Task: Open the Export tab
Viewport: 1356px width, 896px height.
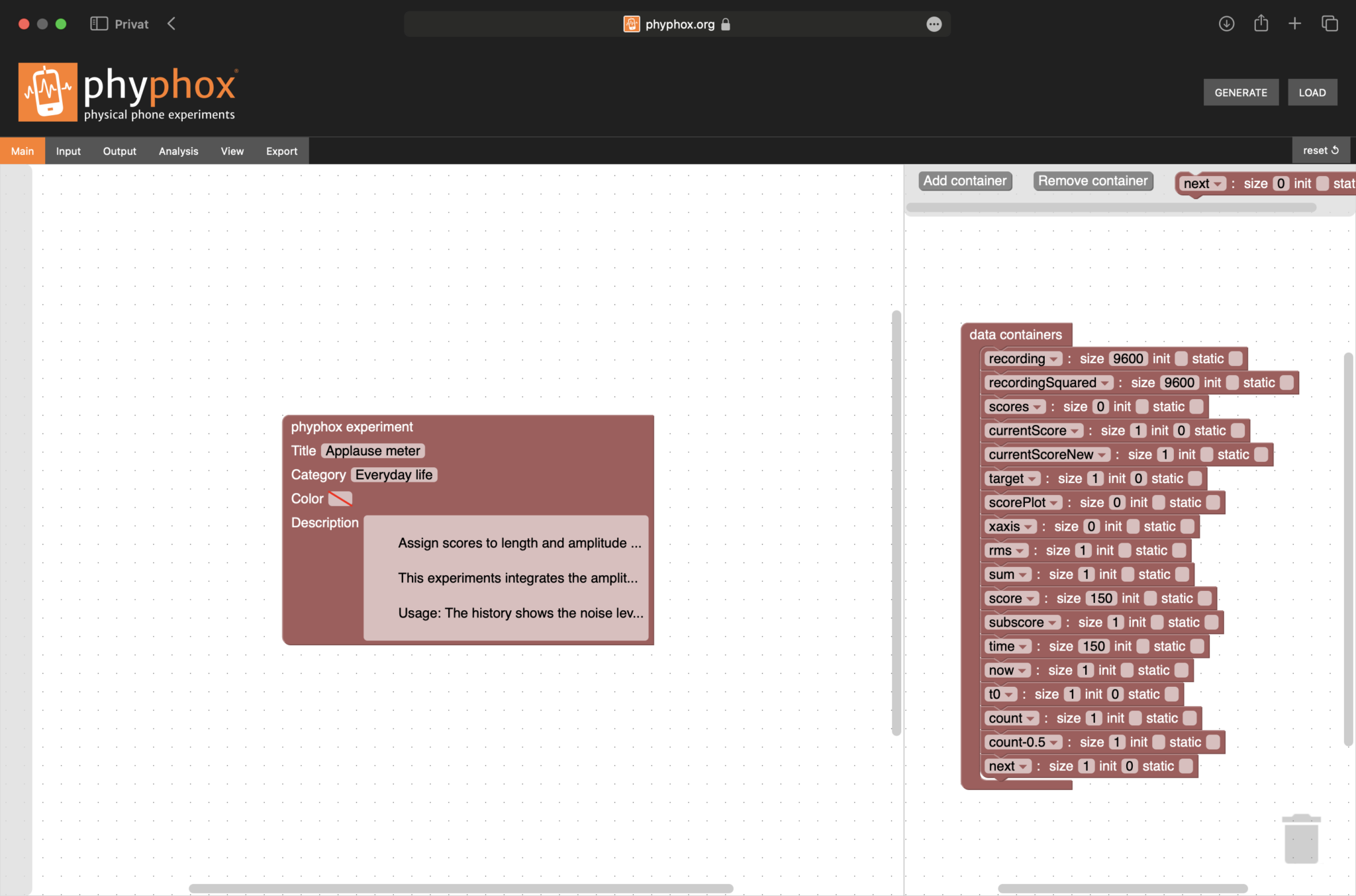Action: (281, 151)
